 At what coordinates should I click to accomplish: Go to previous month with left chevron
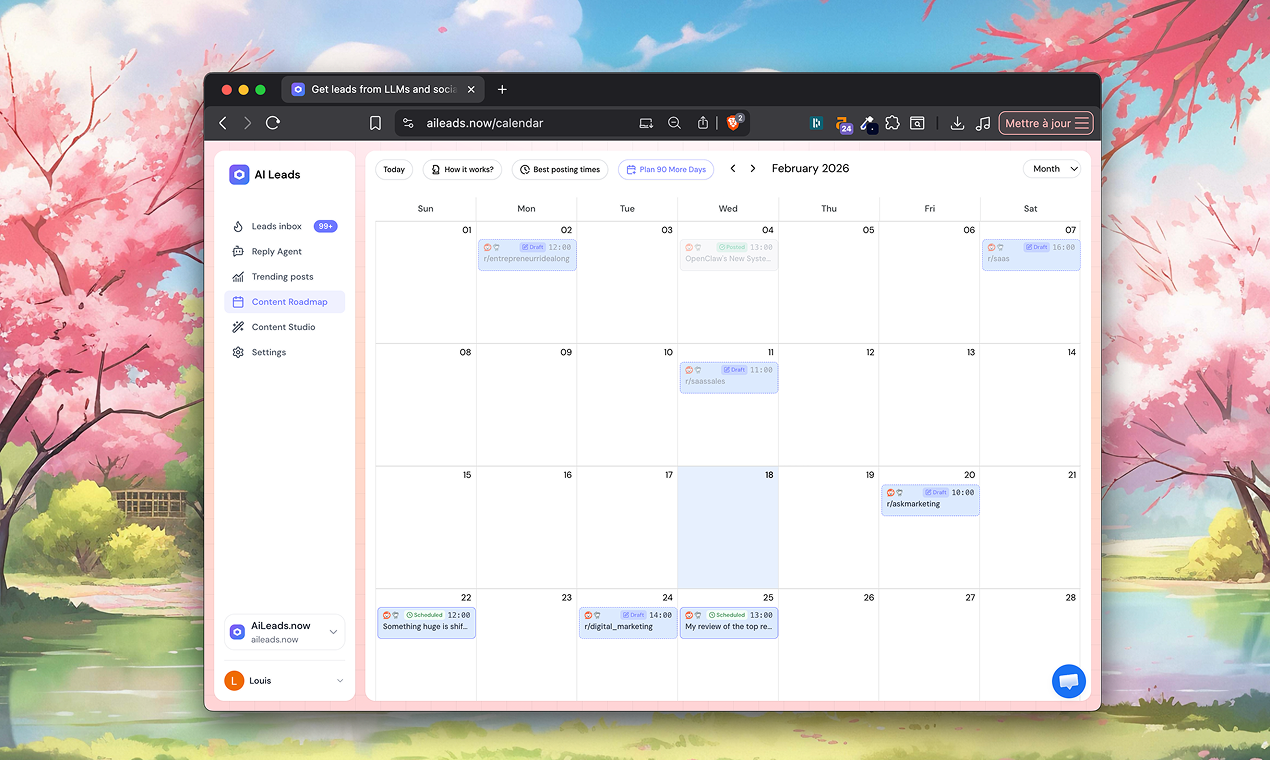pos(733,169)
